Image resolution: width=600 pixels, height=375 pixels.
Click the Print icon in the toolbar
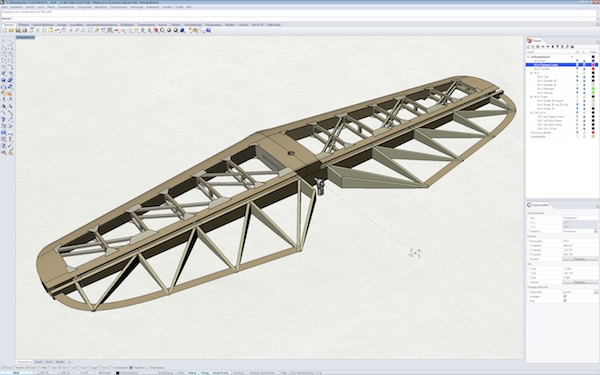(24, 30)
